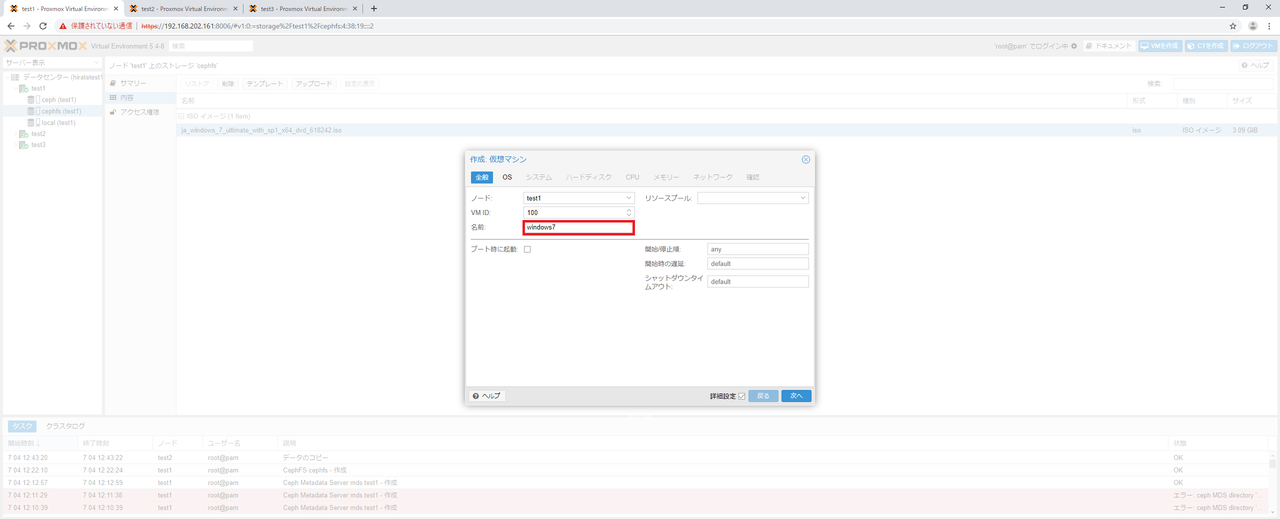Click the browser back arrow
This screenshot has width=1280, height=519.
point(11,26)
